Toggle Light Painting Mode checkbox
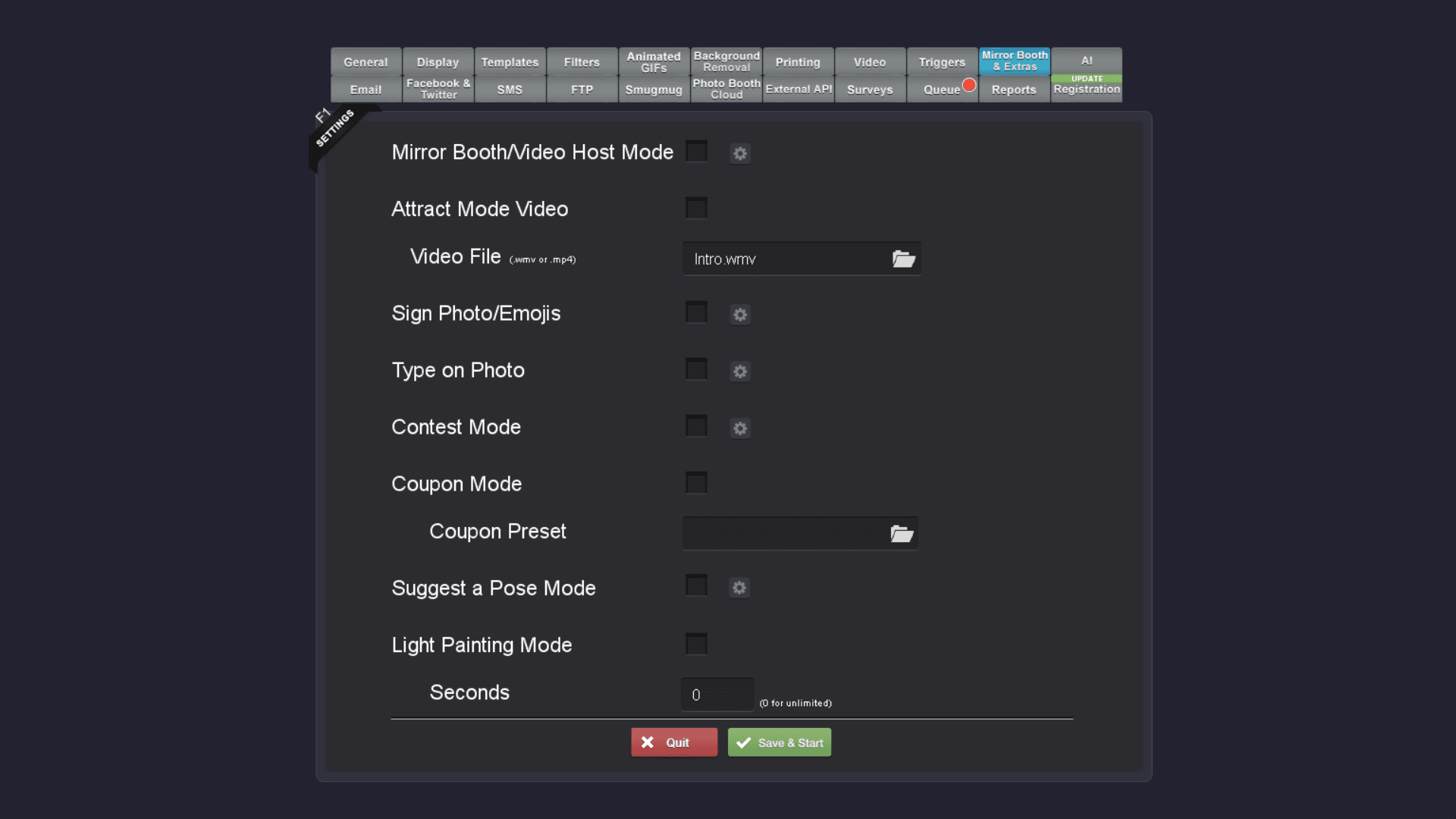 pyautogui.click(x=696, y=644)
